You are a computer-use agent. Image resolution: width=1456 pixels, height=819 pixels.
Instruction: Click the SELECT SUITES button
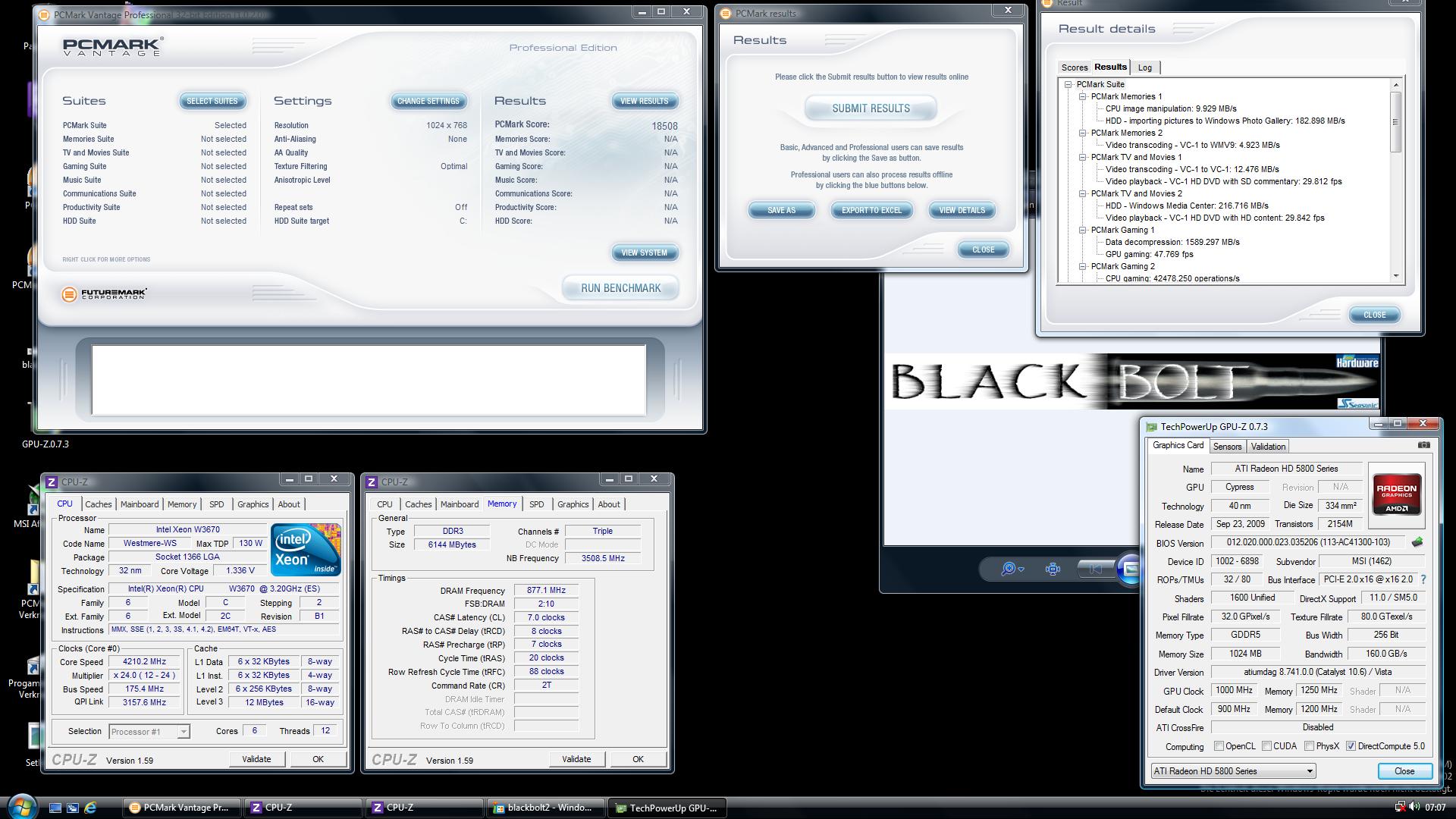coord(212,101)
